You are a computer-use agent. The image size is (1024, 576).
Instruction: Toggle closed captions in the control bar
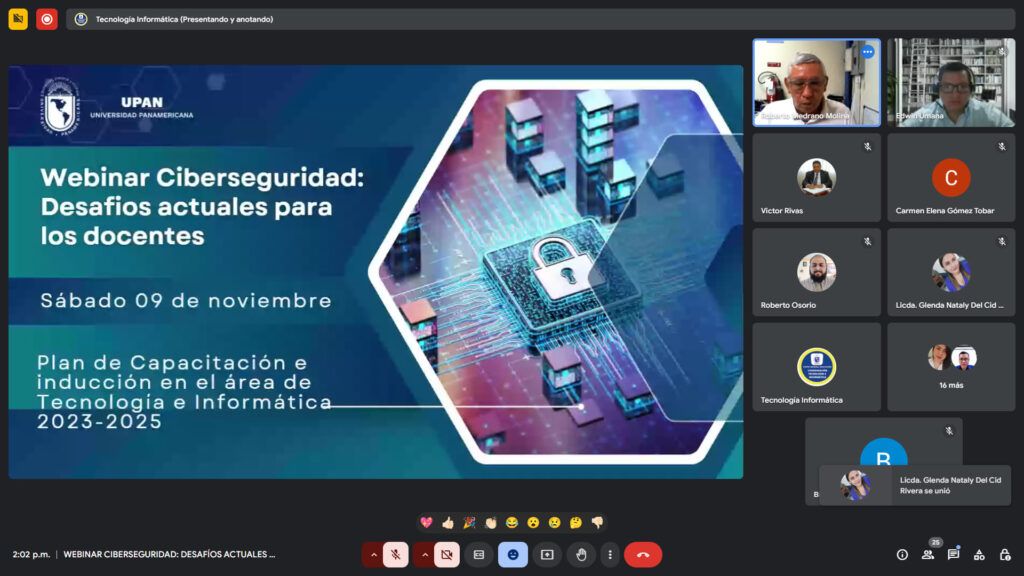tap(479, 554)
